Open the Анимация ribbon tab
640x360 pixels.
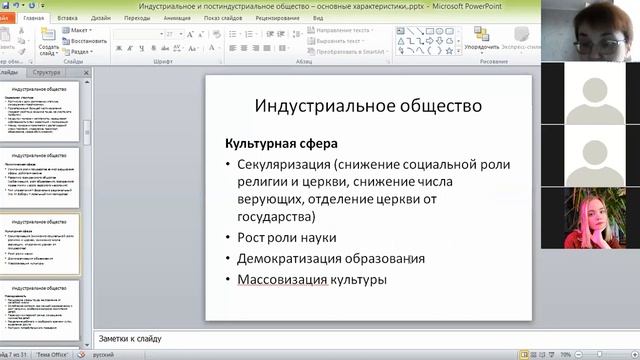[177, 18]
